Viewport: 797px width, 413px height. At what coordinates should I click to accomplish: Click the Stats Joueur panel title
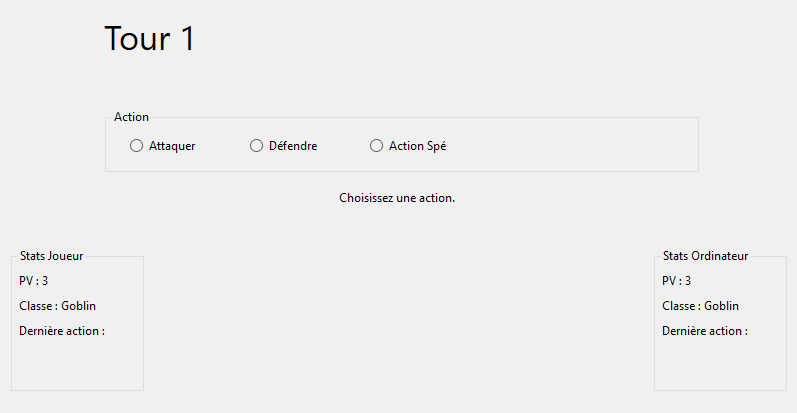click(x=51, y=256)
